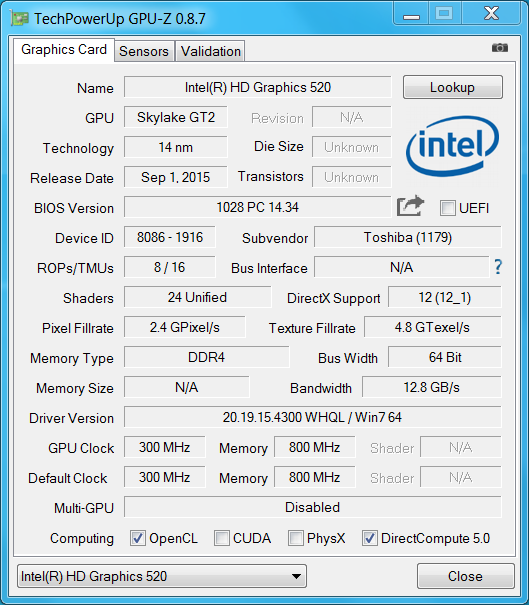The width and height of the screenshot is (529, 605).
Task: Switch to the Validation tab
Action: tap(211, 51)
